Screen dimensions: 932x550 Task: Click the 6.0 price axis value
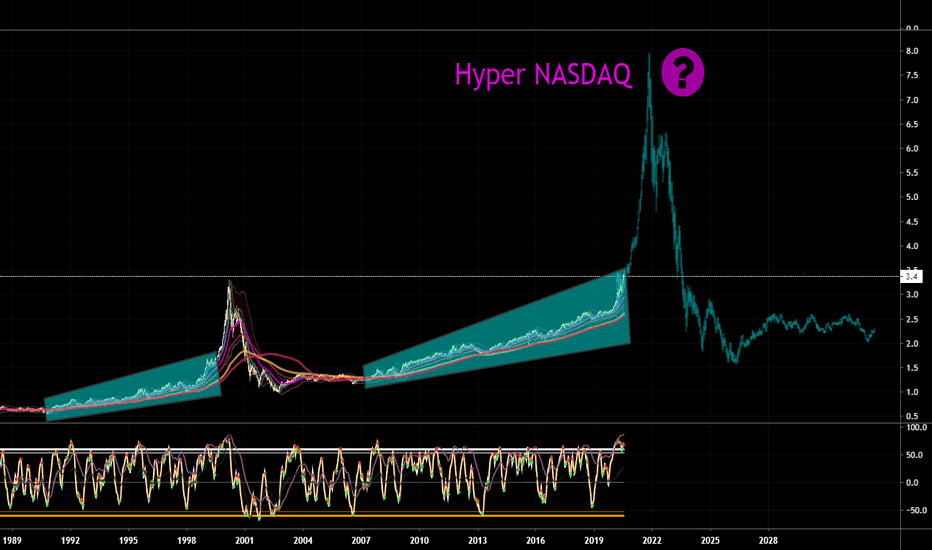click(x=912, y=149)
